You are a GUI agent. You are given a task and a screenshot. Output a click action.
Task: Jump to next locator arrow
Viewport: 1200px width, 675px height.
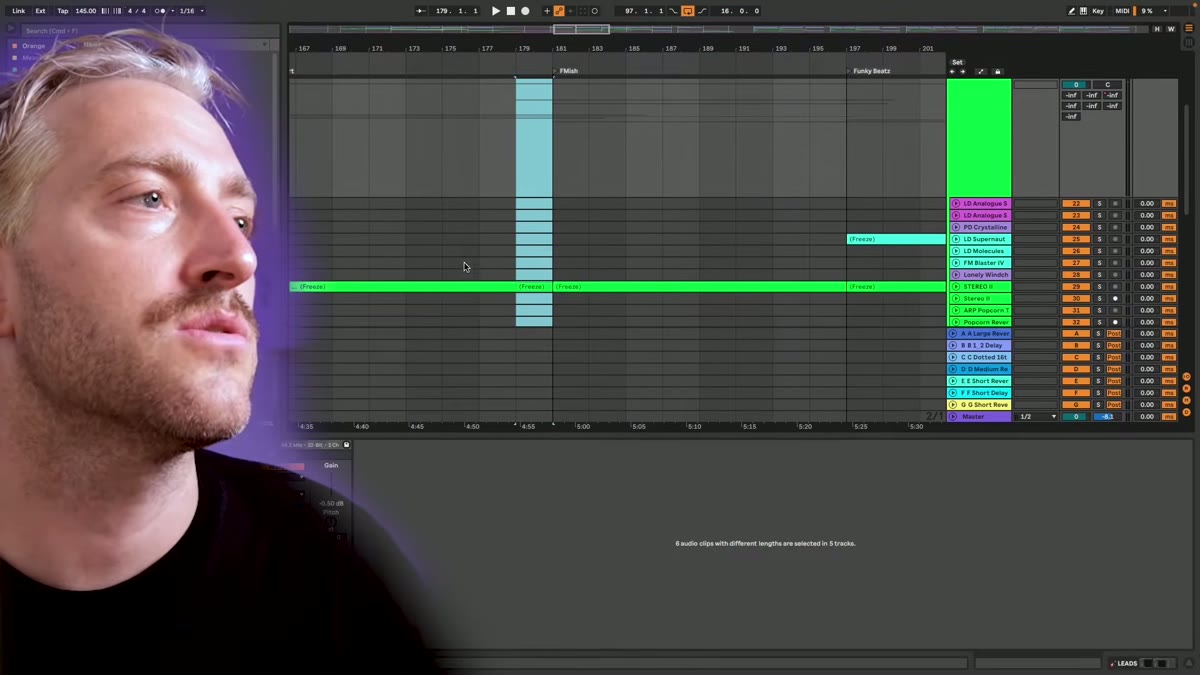click(x=963, y=72)
